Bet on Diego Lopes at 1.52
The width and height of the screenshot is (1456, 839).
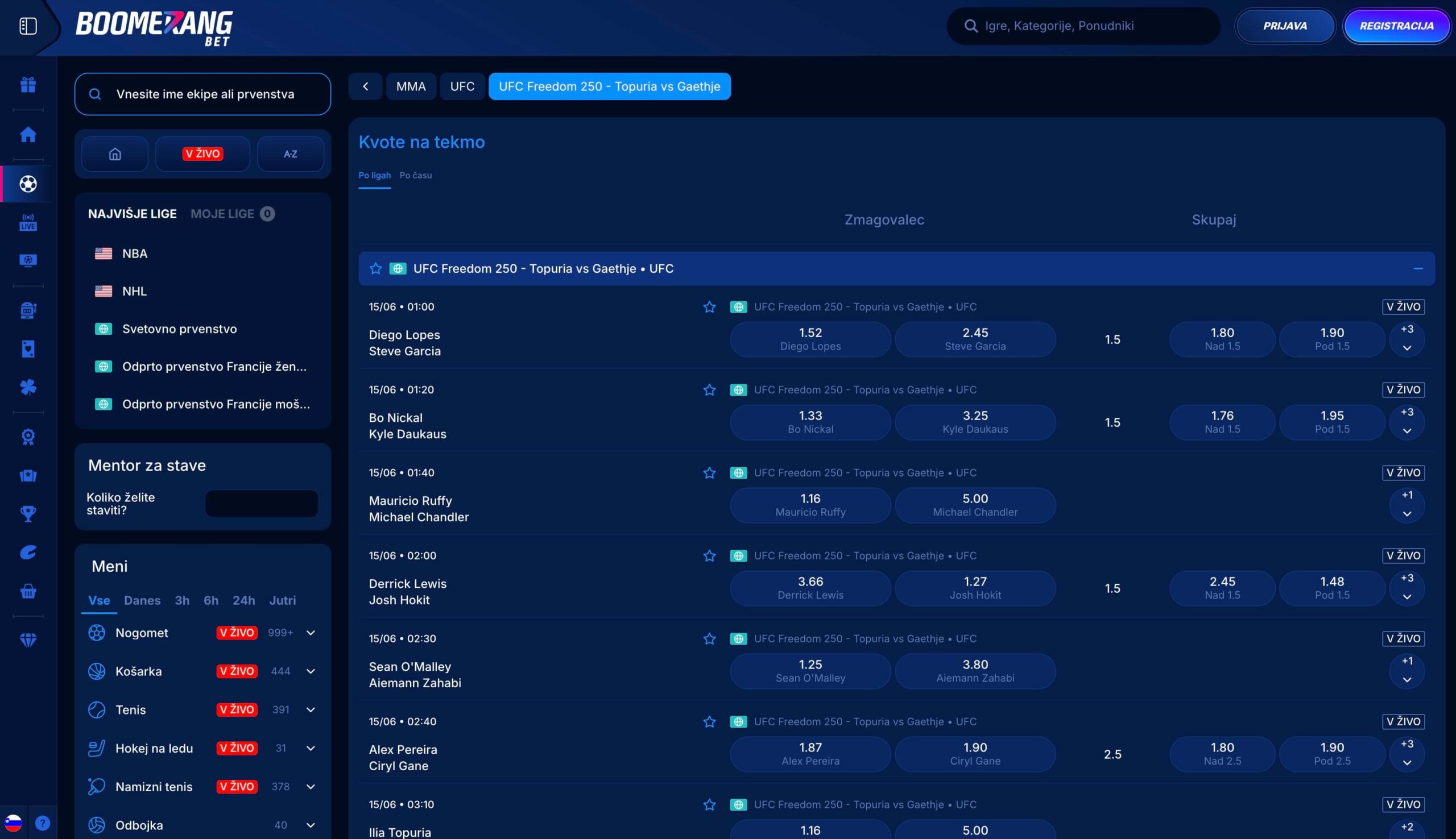(810, 339)
